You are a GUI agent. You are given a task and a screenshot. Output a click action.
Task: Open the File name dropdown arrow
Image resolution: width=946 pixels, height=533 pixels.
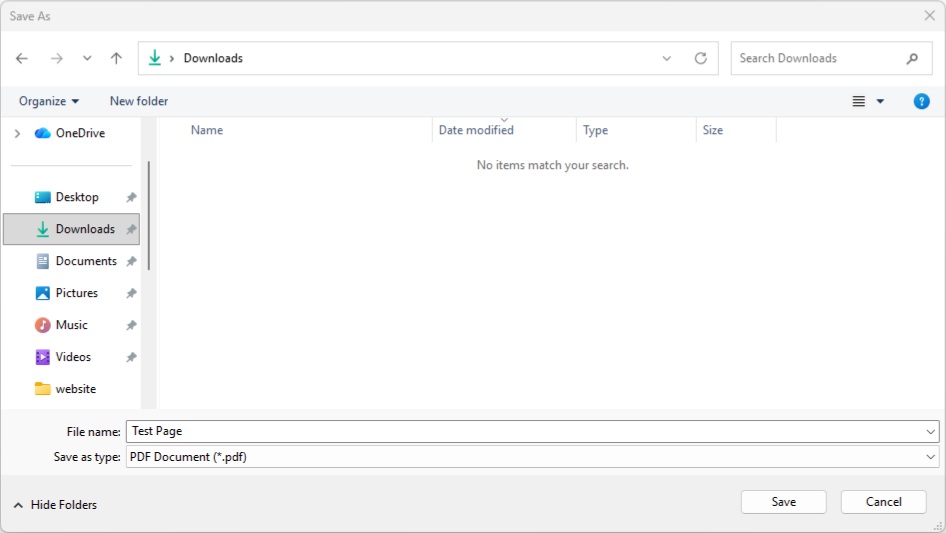[930, 432]
